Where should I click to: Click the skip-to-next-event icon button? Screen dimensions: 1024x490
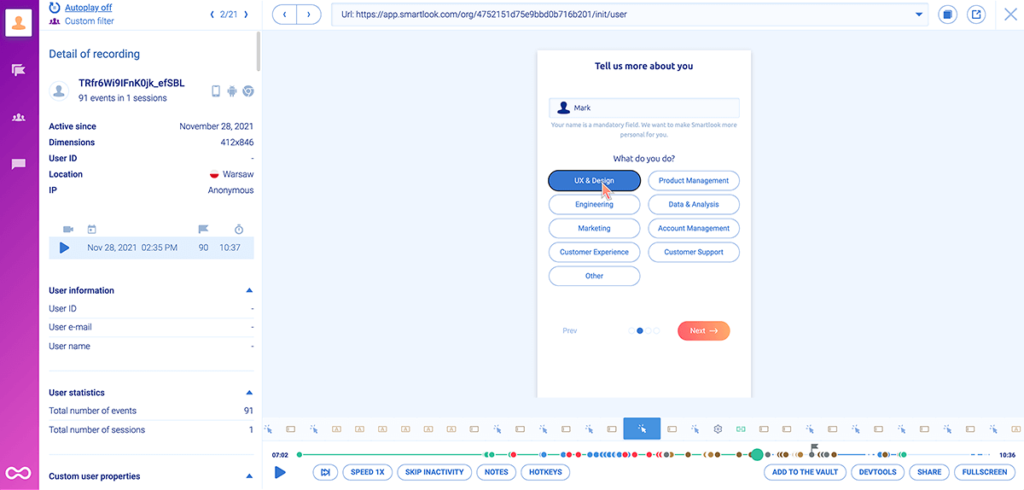(x=325, y=472)
